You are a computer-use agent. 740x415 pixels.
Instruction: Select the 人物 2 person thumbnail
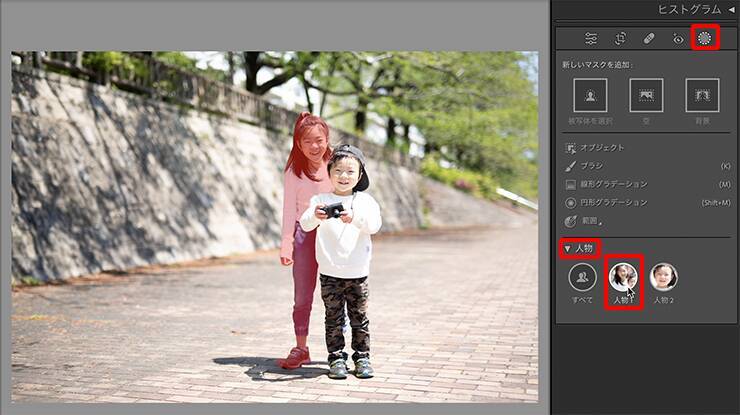[x=663, y=277]
